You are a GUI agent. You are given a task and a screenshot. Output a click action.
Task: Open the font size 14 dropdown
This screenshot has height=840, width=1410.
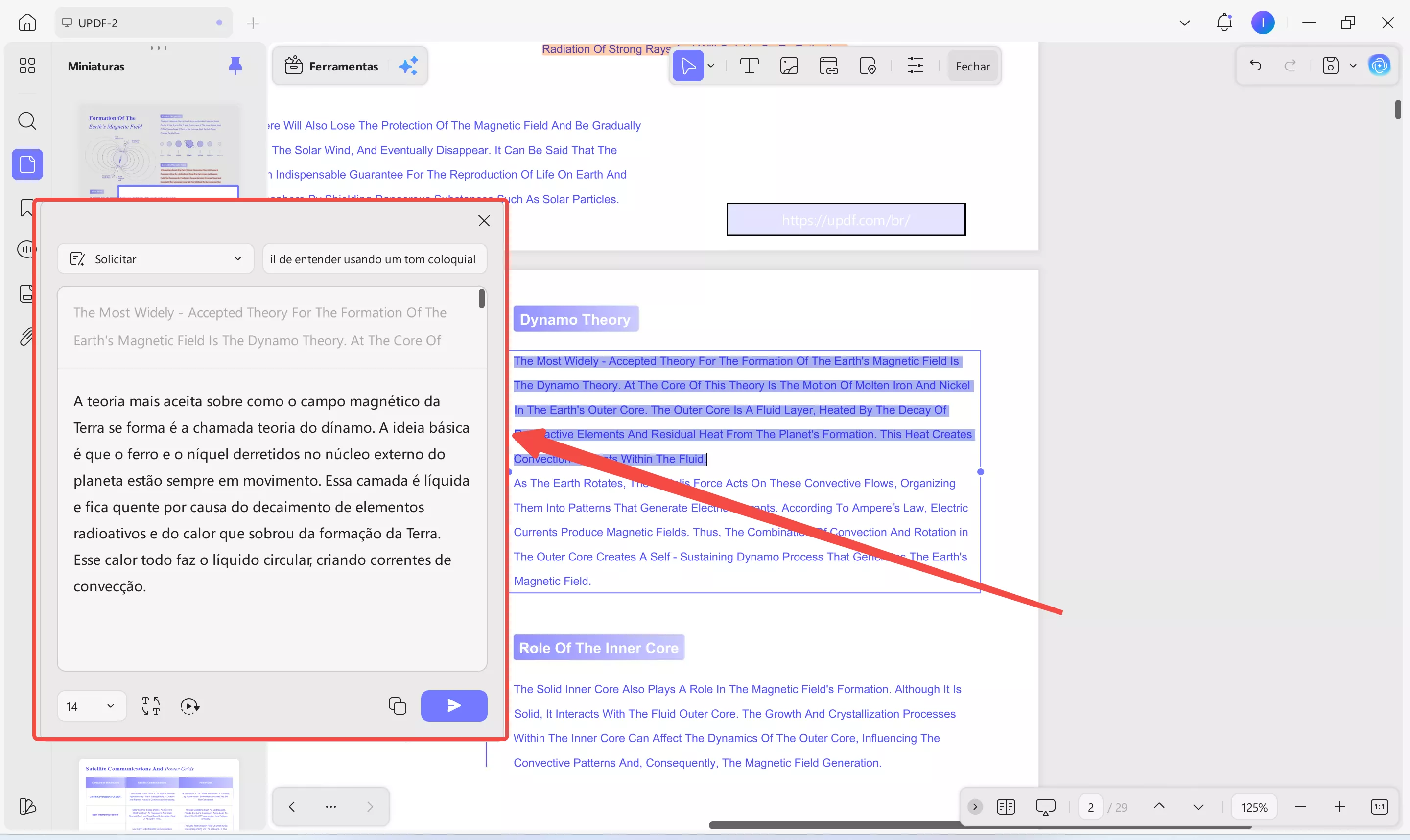(x=92, y=705)
